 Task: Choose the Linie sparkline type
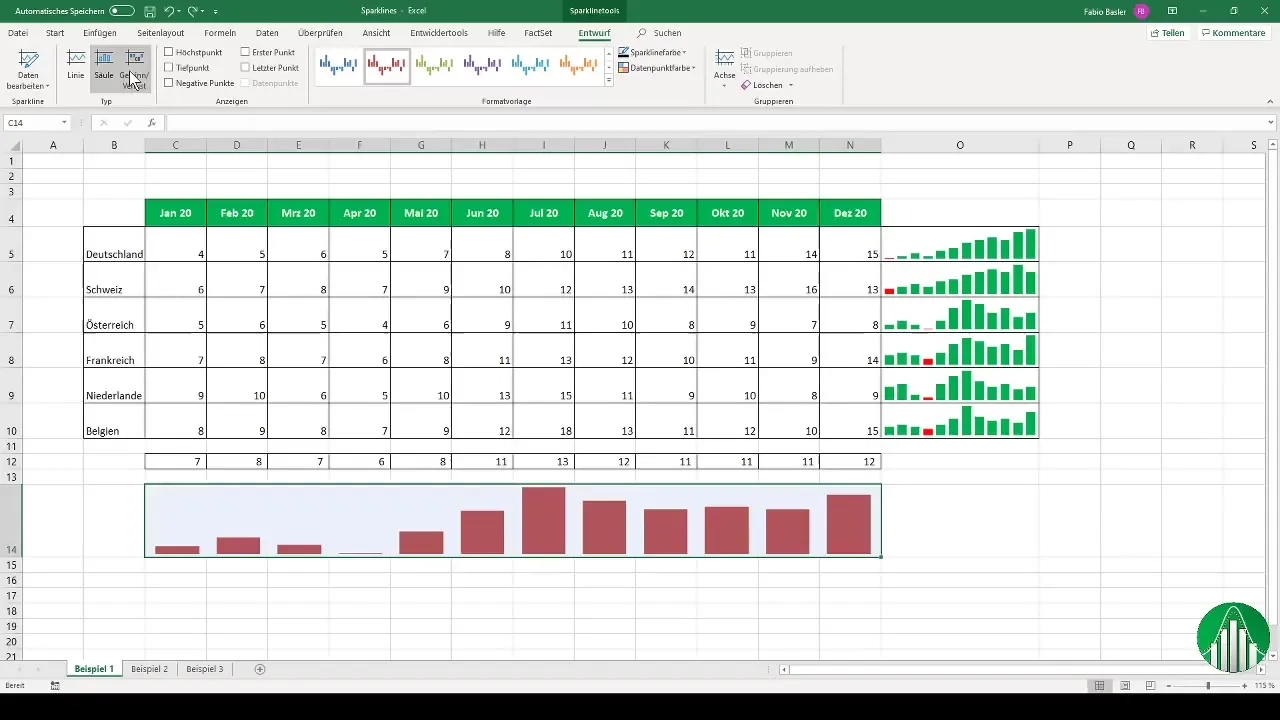pyautogui.click(x=76, y=65)
